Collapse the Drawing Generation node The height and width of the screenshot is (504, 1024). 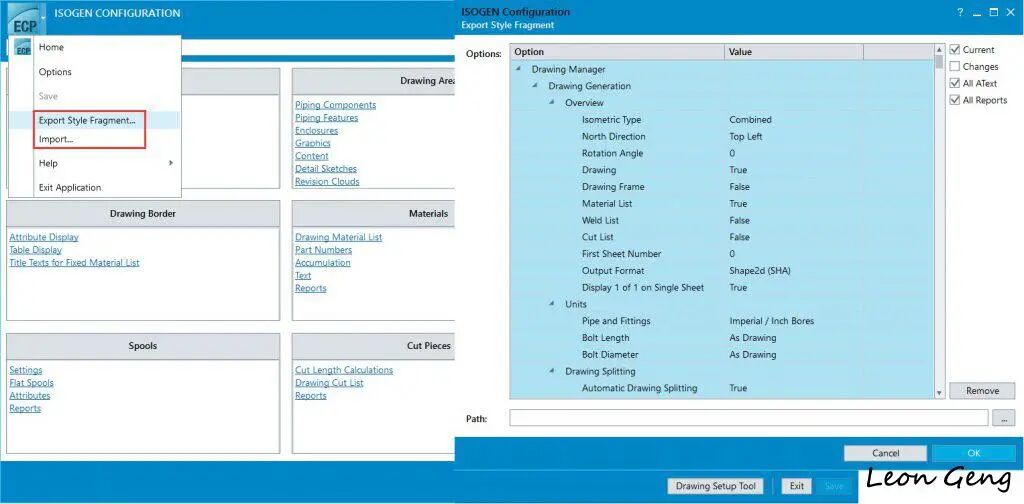pyautogui.click(x=535, y=86)
